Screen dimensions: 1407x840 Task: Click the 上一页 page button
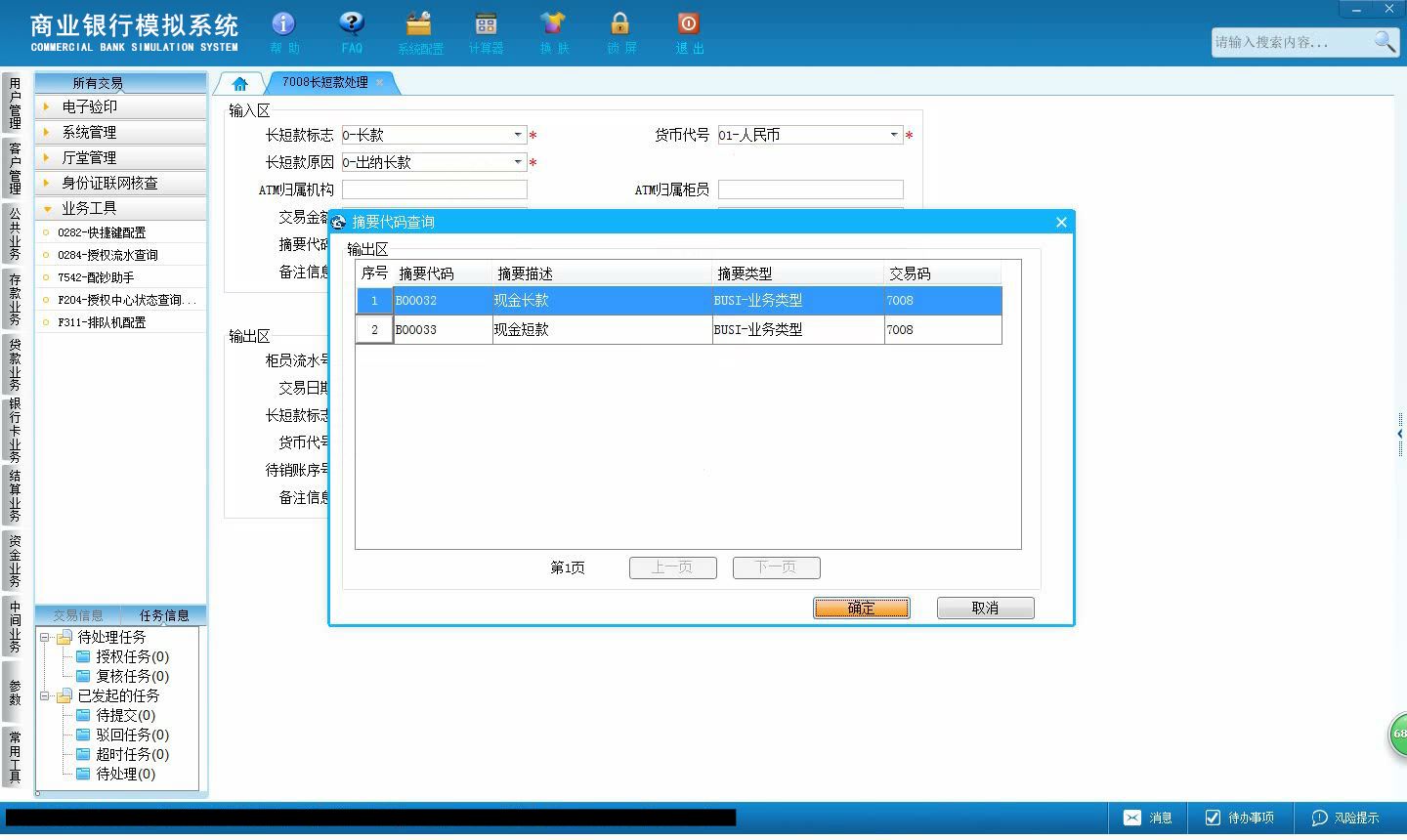coord(672,567)
